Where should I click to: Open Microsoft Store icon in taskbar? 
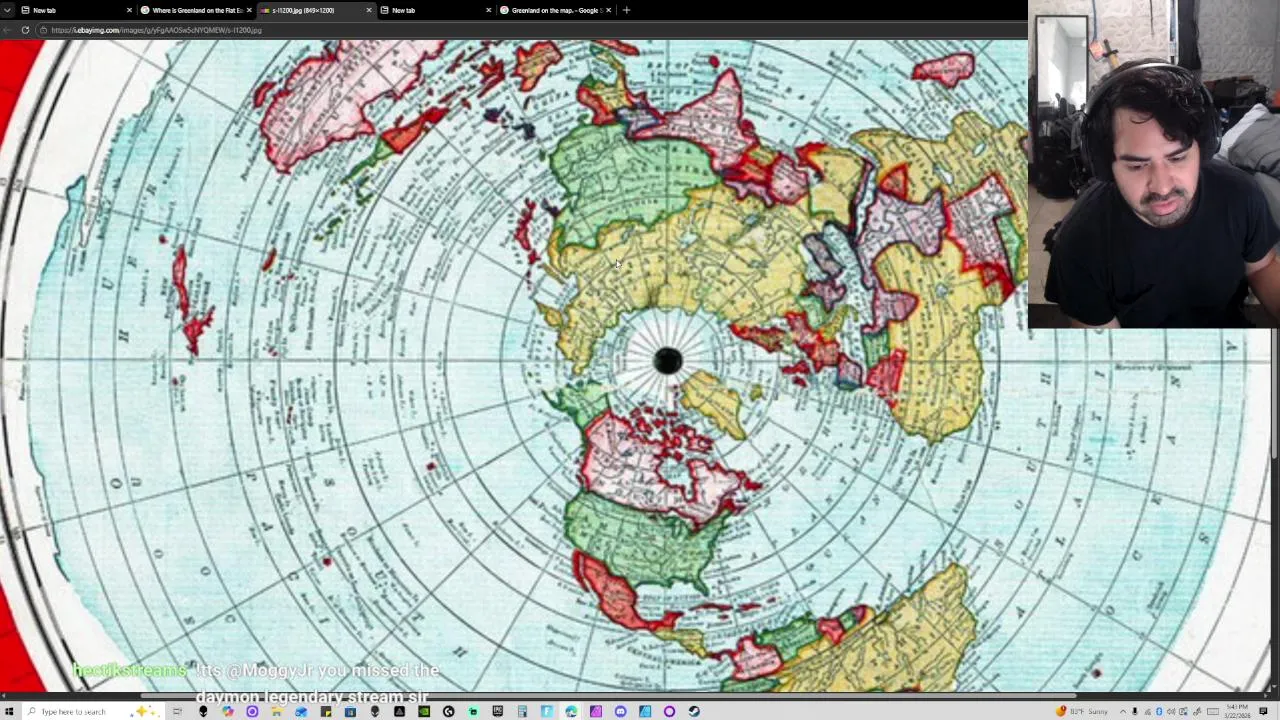pos(350,711)
